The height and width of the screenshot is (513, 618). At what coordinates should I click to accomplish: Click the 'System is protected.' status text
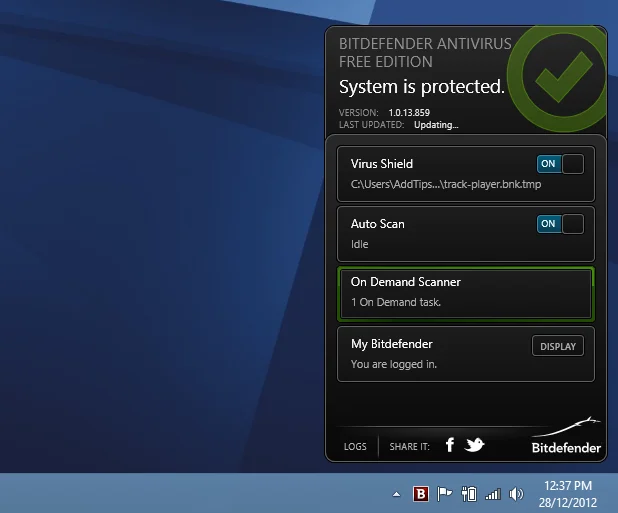pos(422,87)
